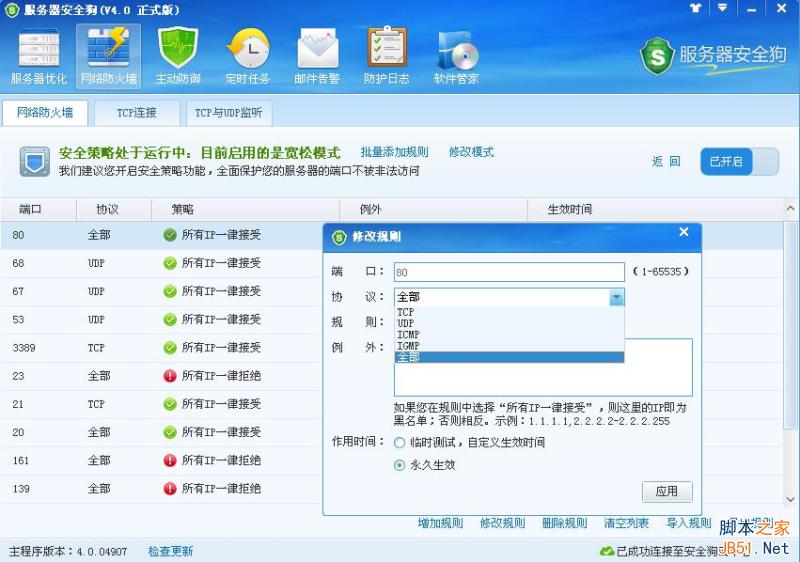Screen dimensions: 800x562
Task: Open the 软件管家 disc icon
Action: point(456,56)
